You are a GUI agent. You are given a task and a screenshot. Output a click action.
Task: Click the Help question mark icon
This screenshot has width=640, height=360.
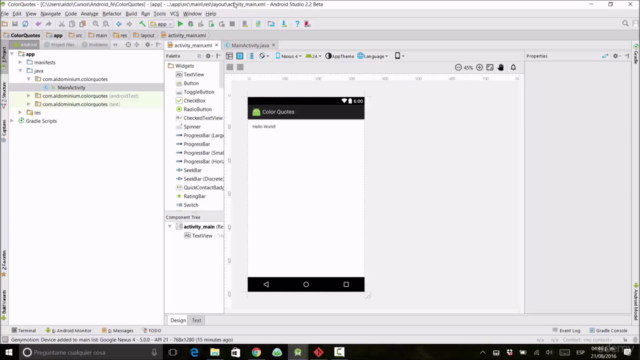tap(297, 24)
